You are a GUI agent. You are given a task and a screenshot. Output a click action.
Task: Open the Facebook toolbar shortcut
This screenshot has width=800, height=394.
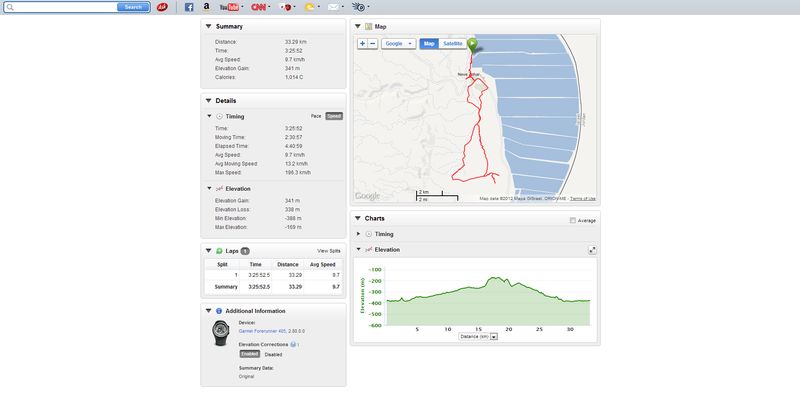189,7
